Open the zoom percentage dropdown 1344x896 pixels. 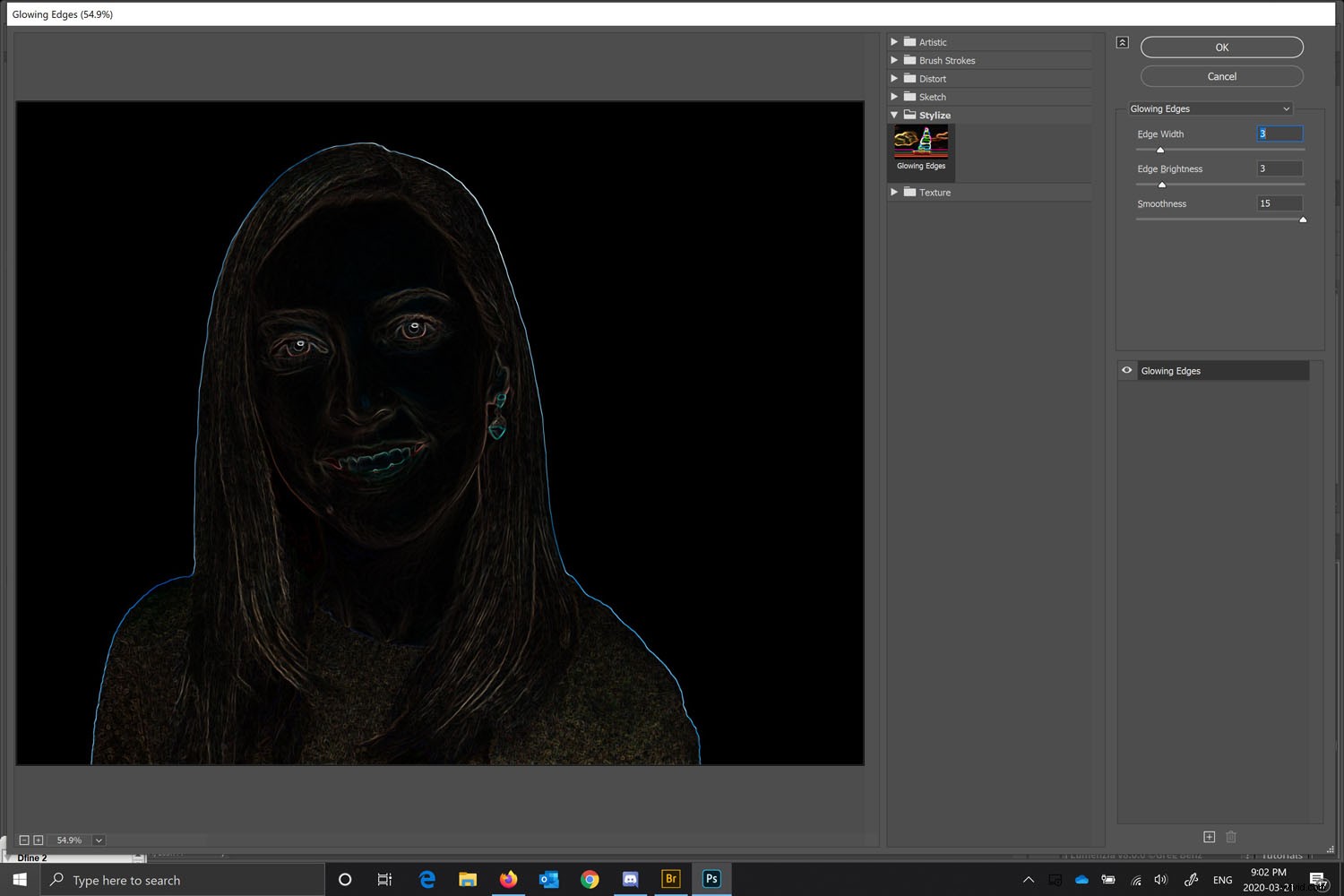pyautogui.click(x=98, y=840)
